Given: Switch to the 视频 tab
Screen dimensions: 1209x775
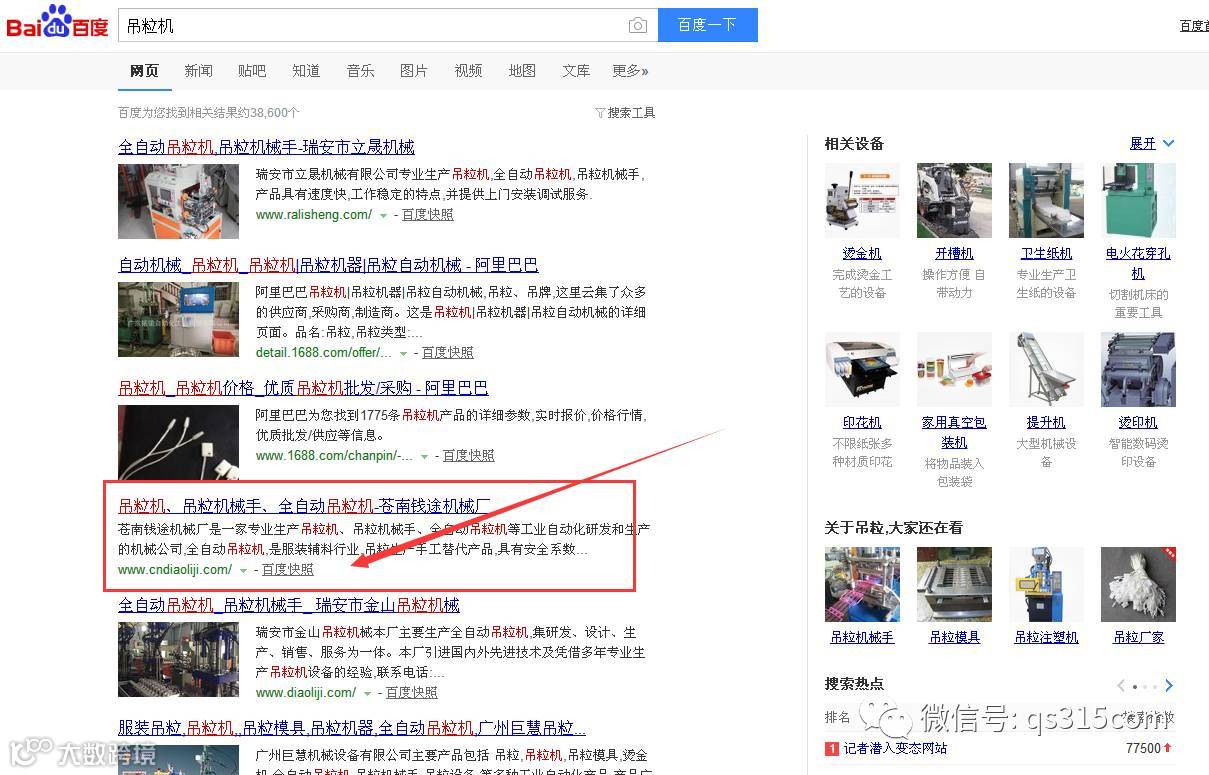Looking at the screenshot, I should pos(468,71).
